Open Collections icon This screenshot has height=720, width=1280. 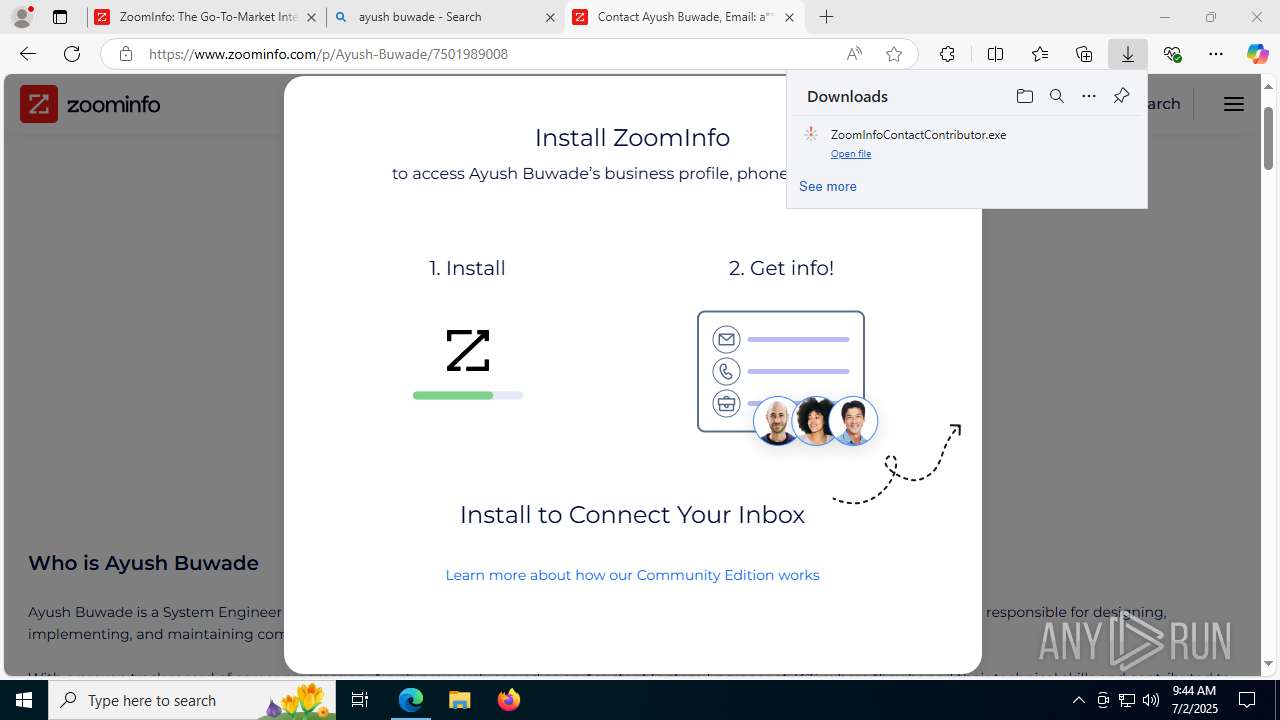pos(1084,54)
